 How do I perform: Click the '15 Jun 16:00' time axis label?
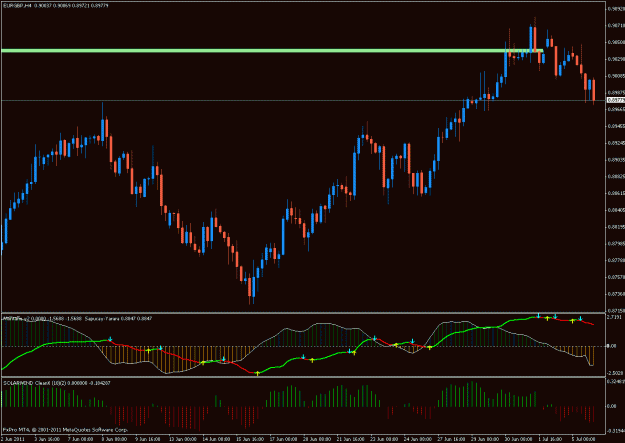pos(250,439)
